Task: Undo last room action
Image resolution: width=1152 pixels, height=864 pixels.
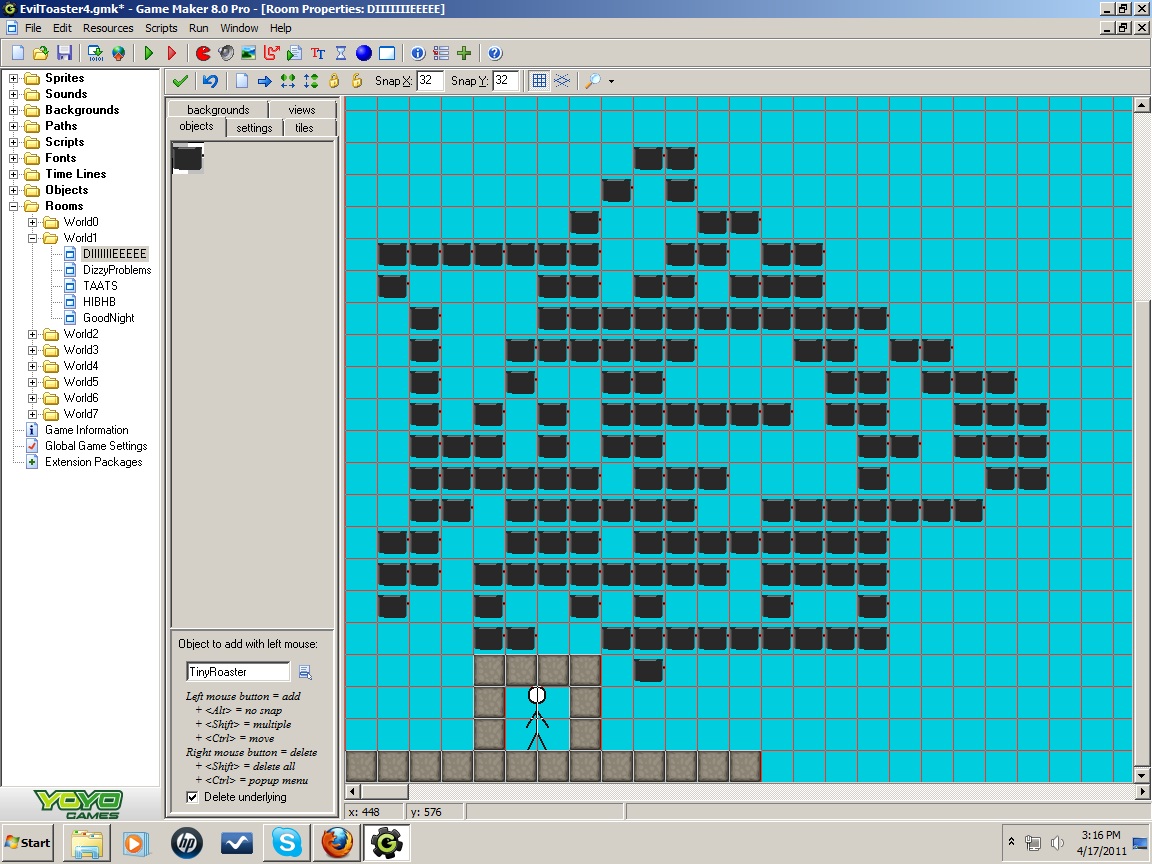Action: 210,81
